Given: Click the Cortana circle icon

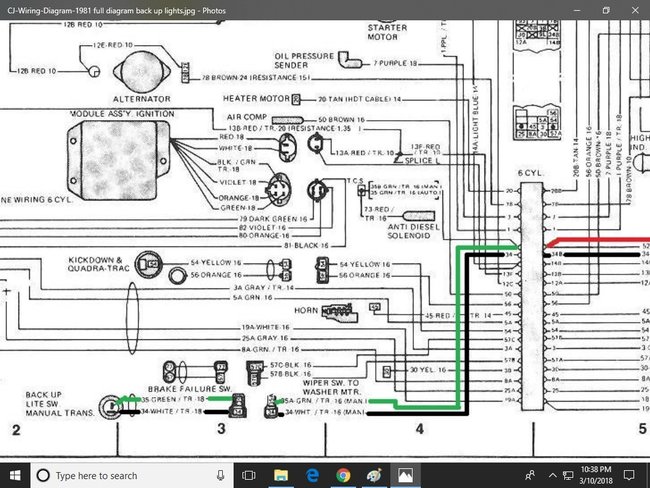Looking at the screenshot, I should [x=43, y=475].
